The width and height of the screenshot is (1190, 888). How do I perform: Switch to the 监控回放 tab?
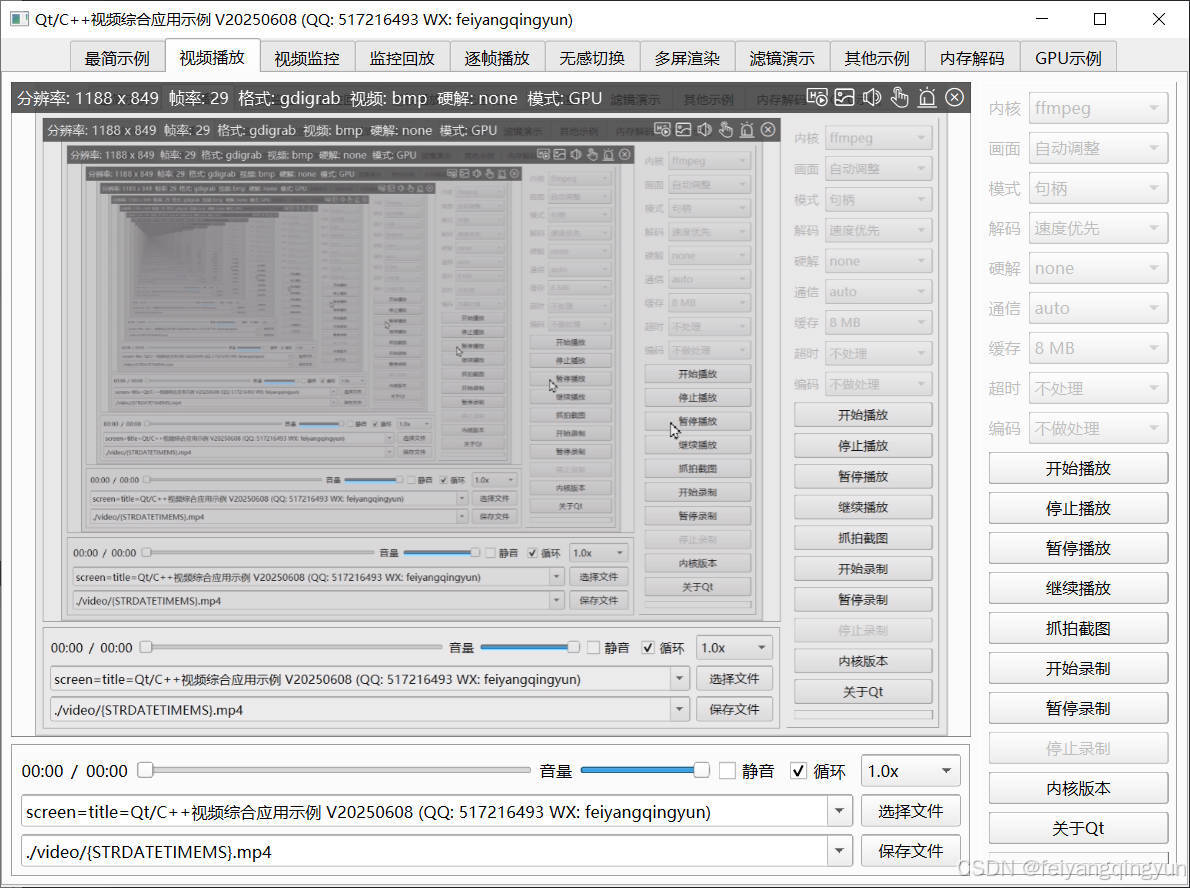[402, 58]
